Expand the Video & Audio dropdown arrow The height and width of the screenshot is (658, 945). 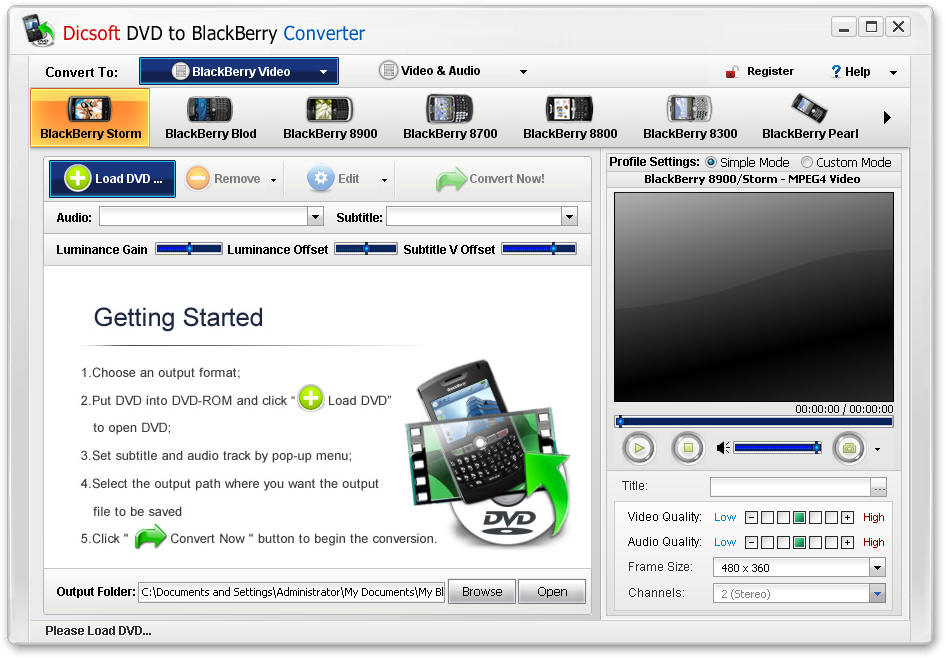523,72
